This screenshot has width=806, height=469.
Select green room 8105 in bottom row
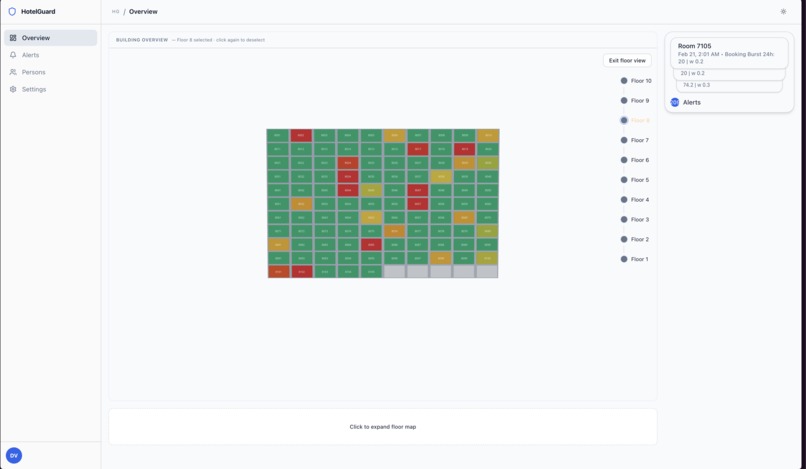click(371, 272)
